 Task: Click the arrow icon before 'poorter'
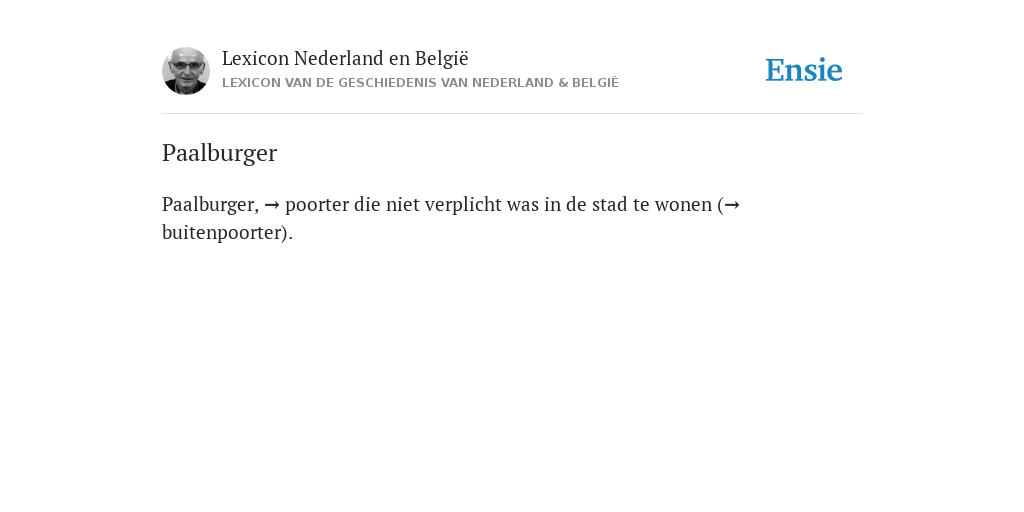point(272,205)
